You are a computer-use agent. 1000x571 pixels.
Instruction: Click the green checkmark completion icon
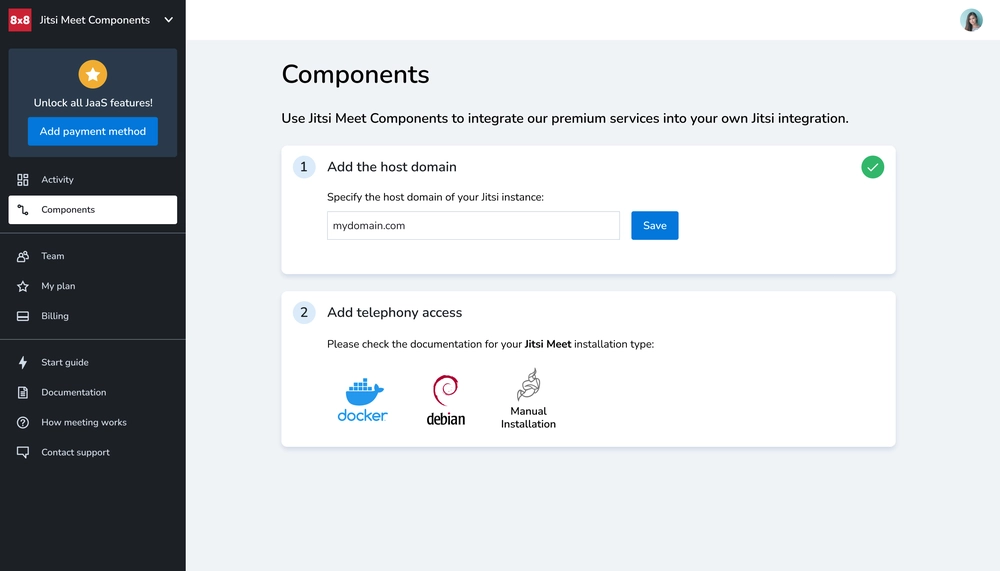(872, 167)
